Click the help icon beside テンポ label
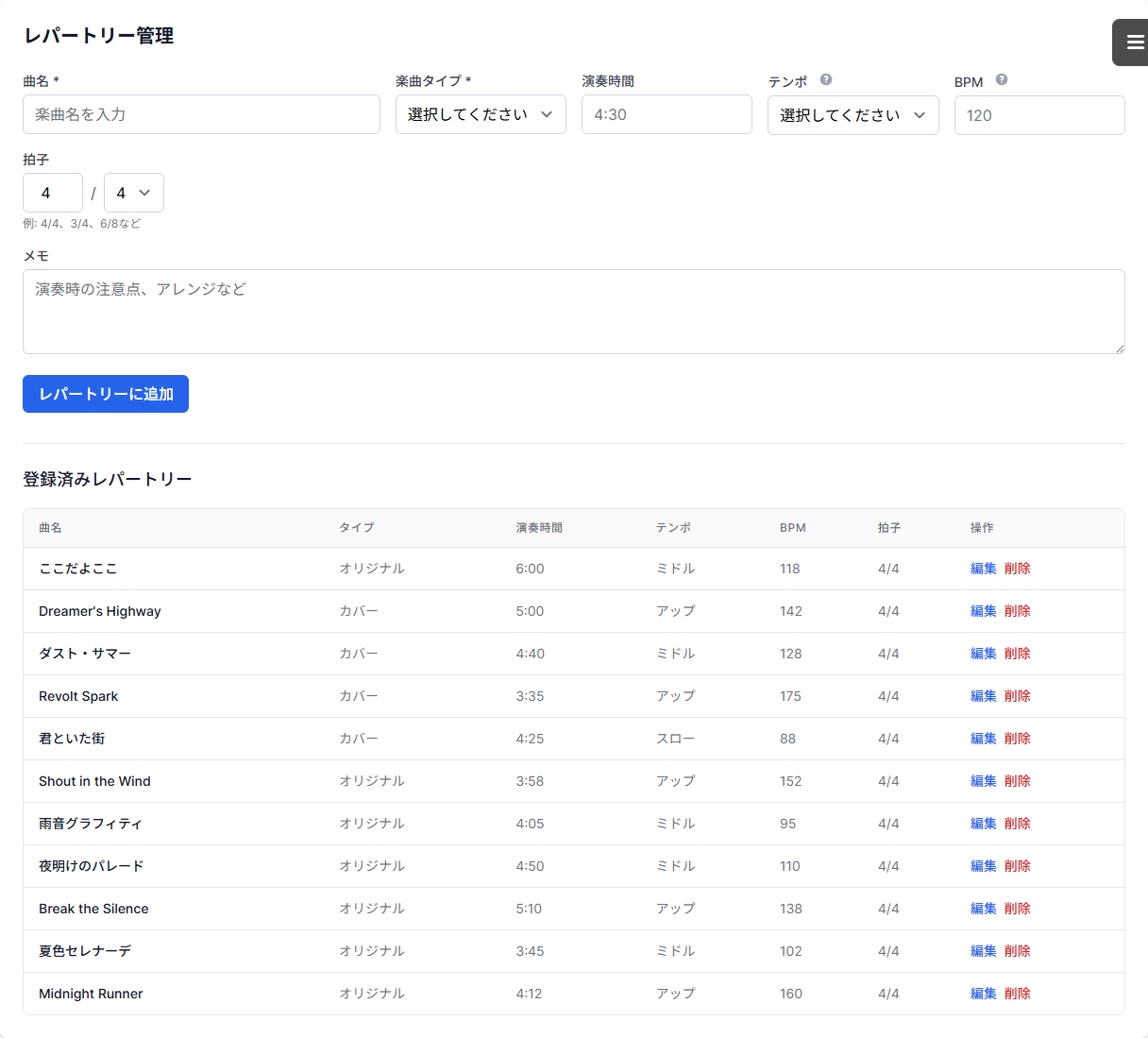Screen dimensions: 1148x1038 click(826, 80)
